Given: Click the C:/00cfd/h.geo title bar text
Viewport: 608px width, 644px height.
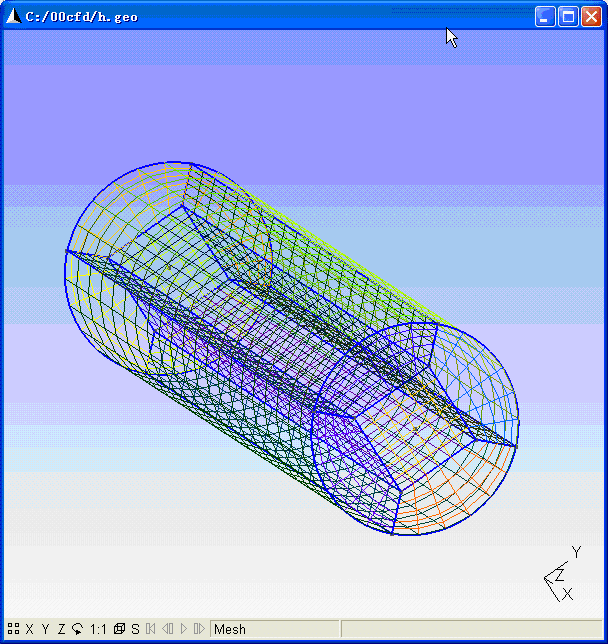Looking at the screenshot, I should pos(82,16).
